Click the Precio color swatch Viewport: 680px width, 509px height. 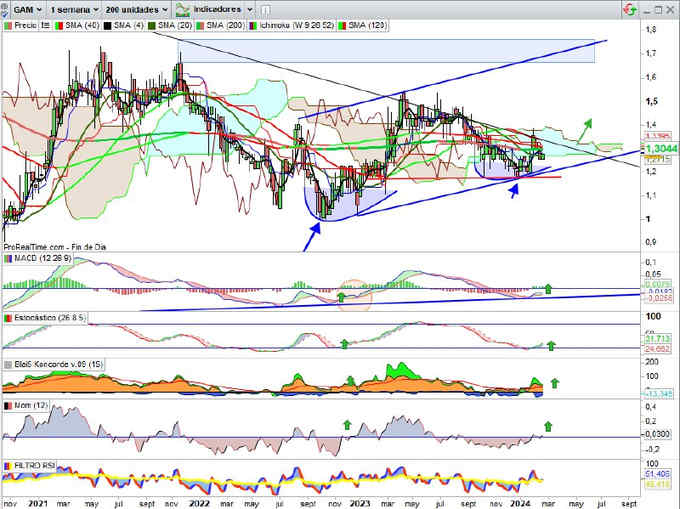click(8, 26)
